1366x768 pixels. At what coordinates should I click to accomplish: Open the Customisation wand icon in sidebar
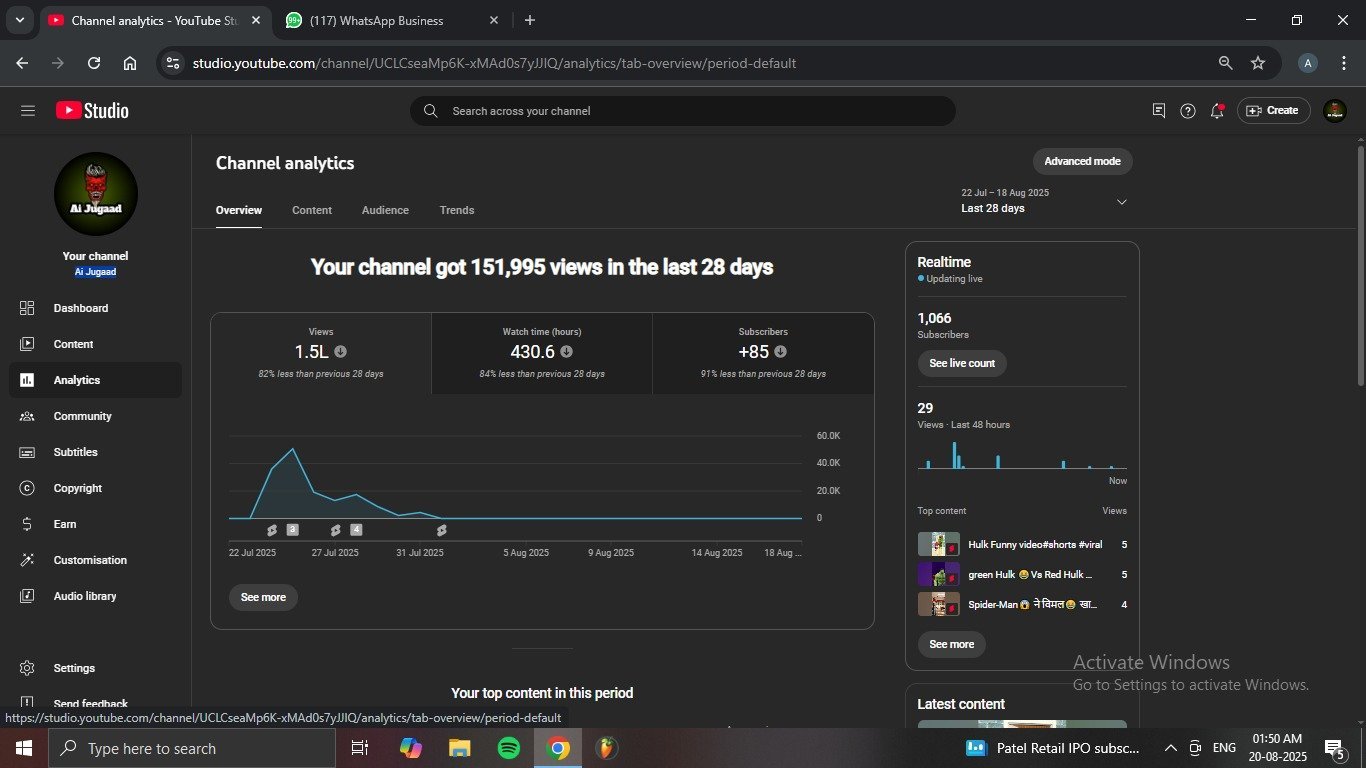pos(27,560)
